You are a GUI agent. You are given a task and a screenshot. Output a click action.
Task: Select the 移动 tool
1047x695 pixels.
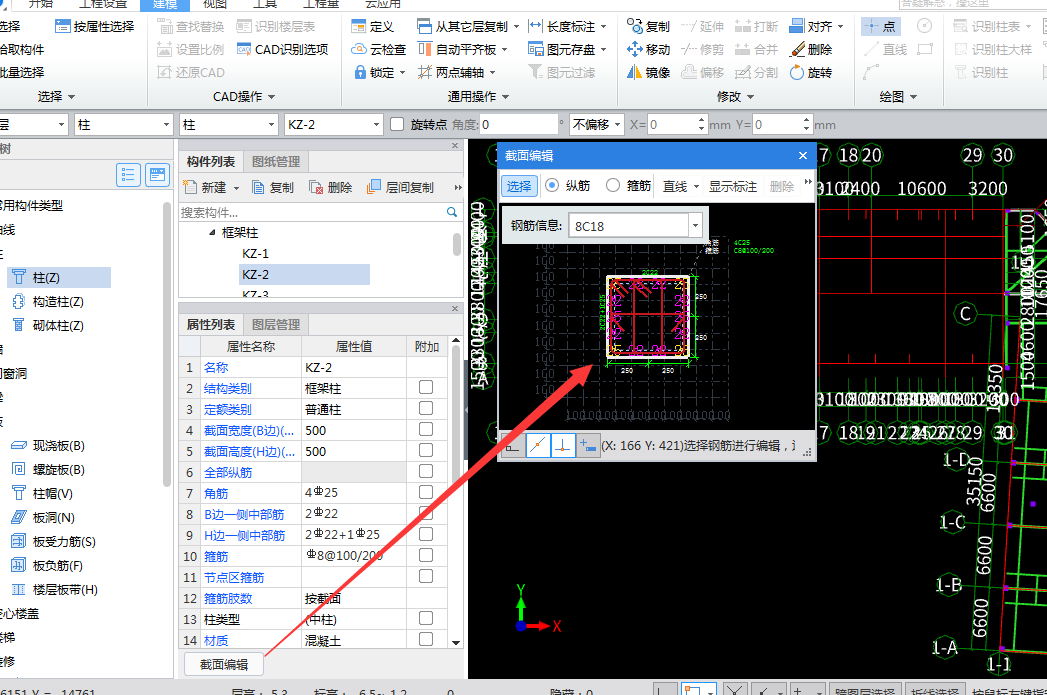click(648, 49)
